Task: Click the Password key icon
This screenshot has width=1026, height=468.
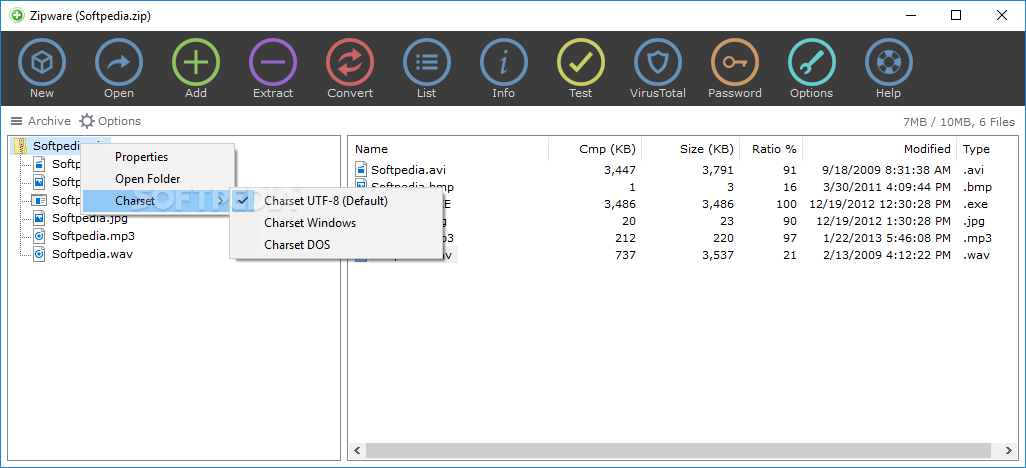Action: 735,63
